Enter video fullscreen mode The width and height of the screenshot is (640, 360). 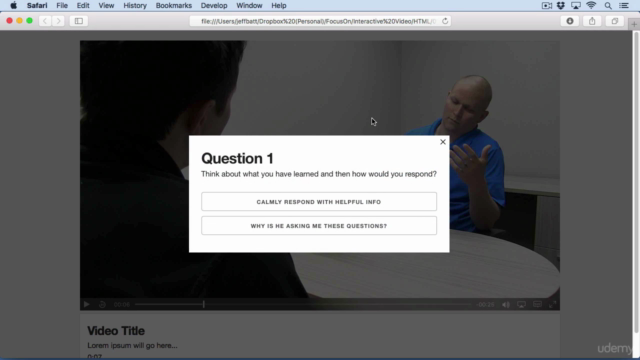point(553,304)
